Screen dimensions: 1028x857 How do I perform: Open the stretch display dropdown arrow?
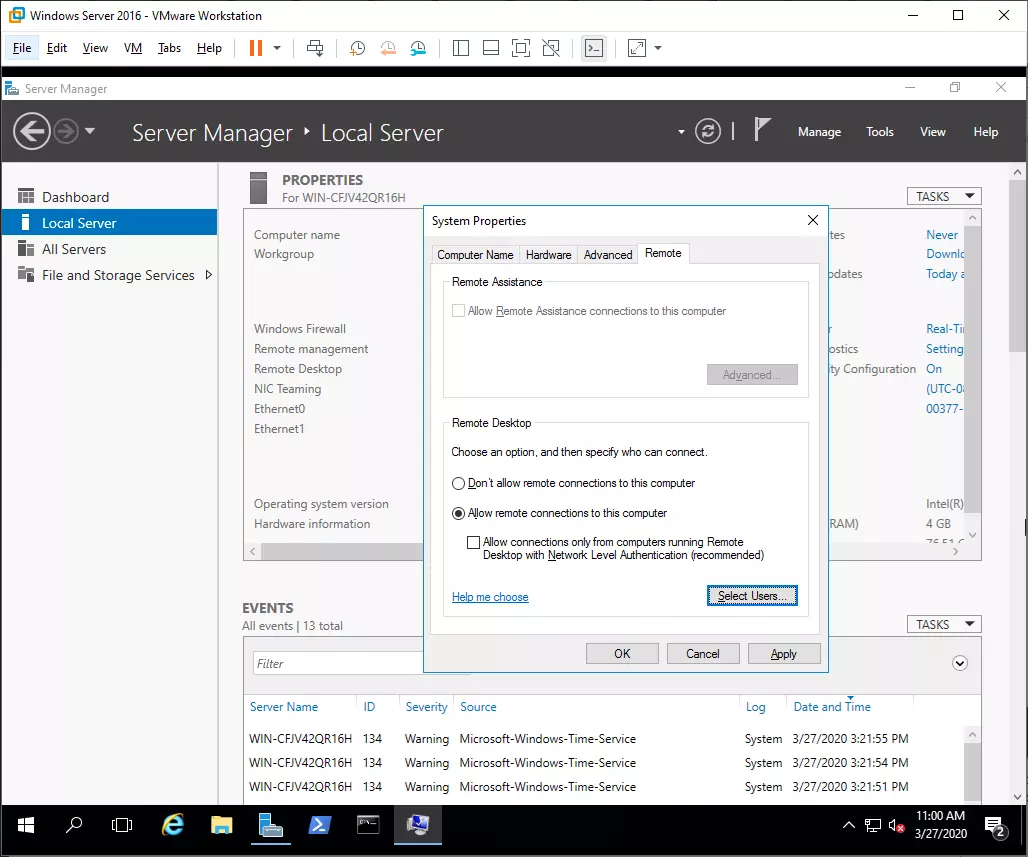click(x=658, y=48)
